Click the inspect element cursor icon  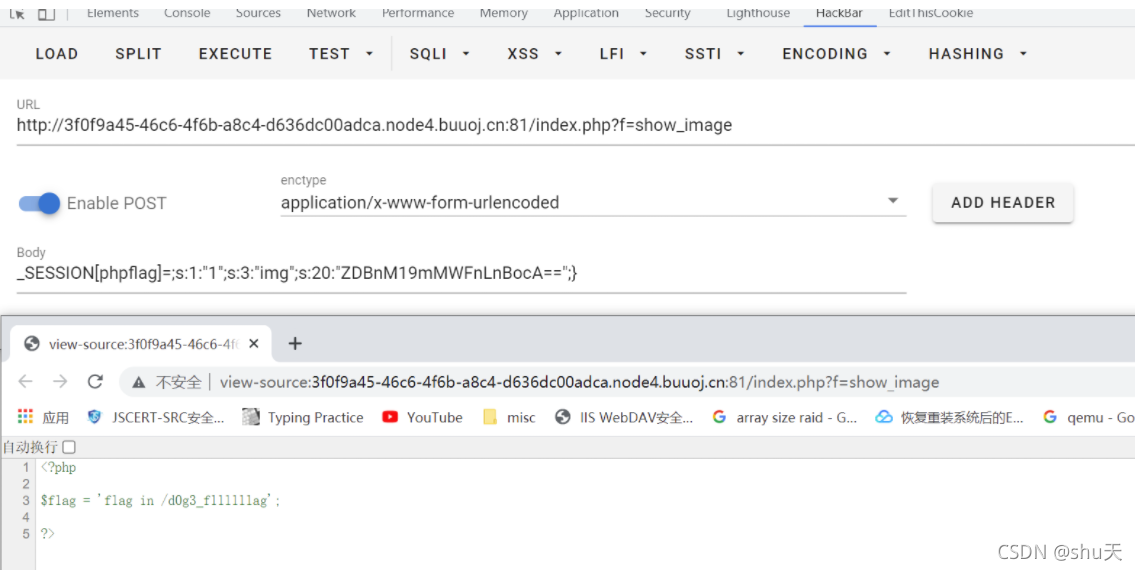click(17, 13)
